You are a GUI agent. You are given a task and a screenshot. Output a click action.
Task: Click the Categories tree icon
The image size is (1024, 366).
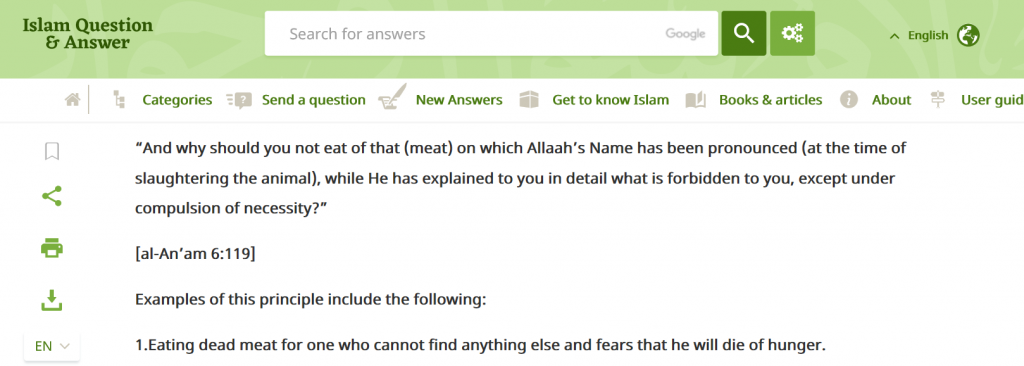pyautogui.click(x=119, y=100)
